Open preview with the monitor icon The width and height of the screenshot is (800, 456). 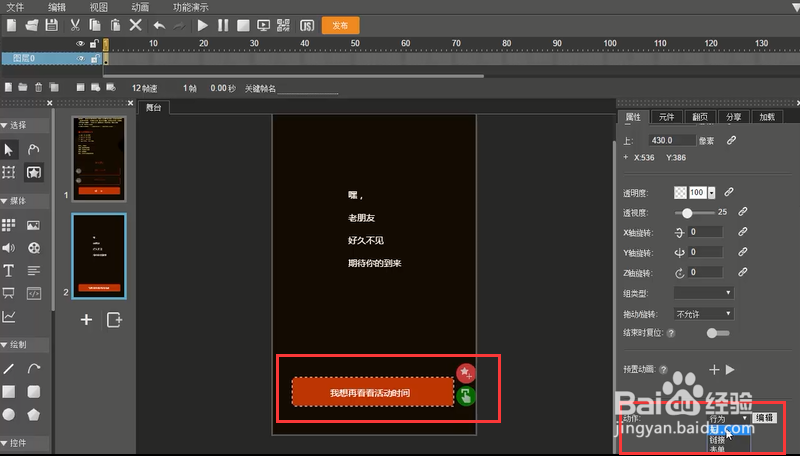(x=263, y=25)
